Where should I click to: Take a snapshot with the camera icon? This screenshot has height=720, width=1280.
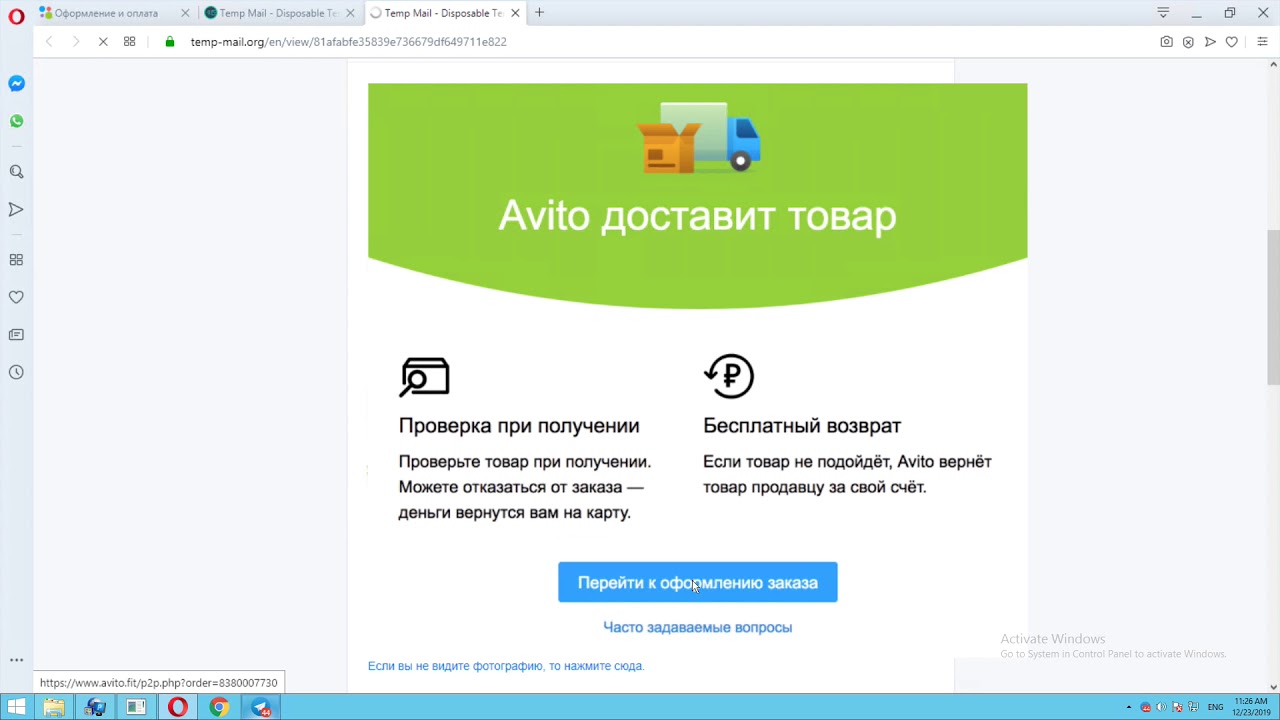coord(1166,42)
